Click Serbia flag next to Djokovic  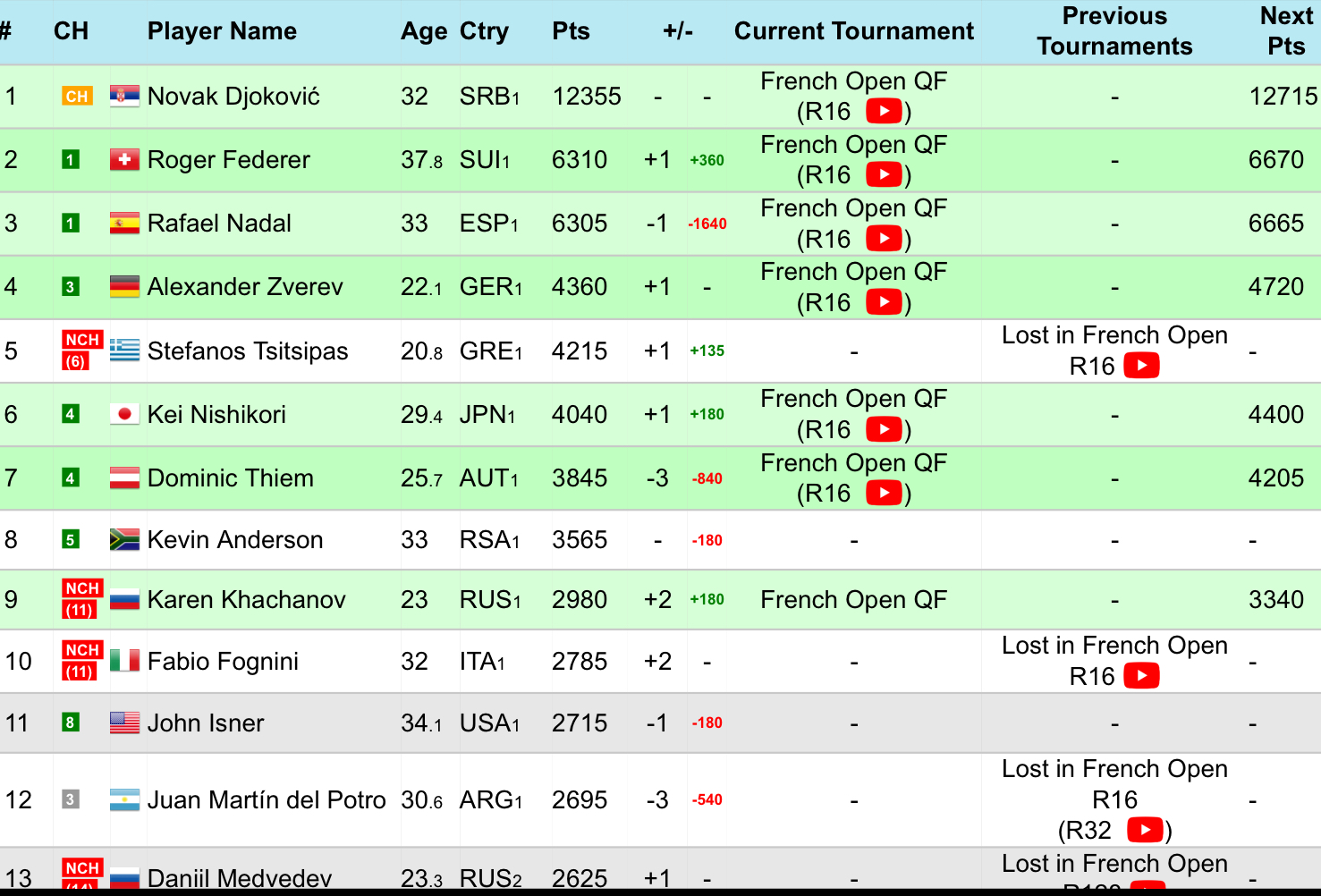[124, 96]
